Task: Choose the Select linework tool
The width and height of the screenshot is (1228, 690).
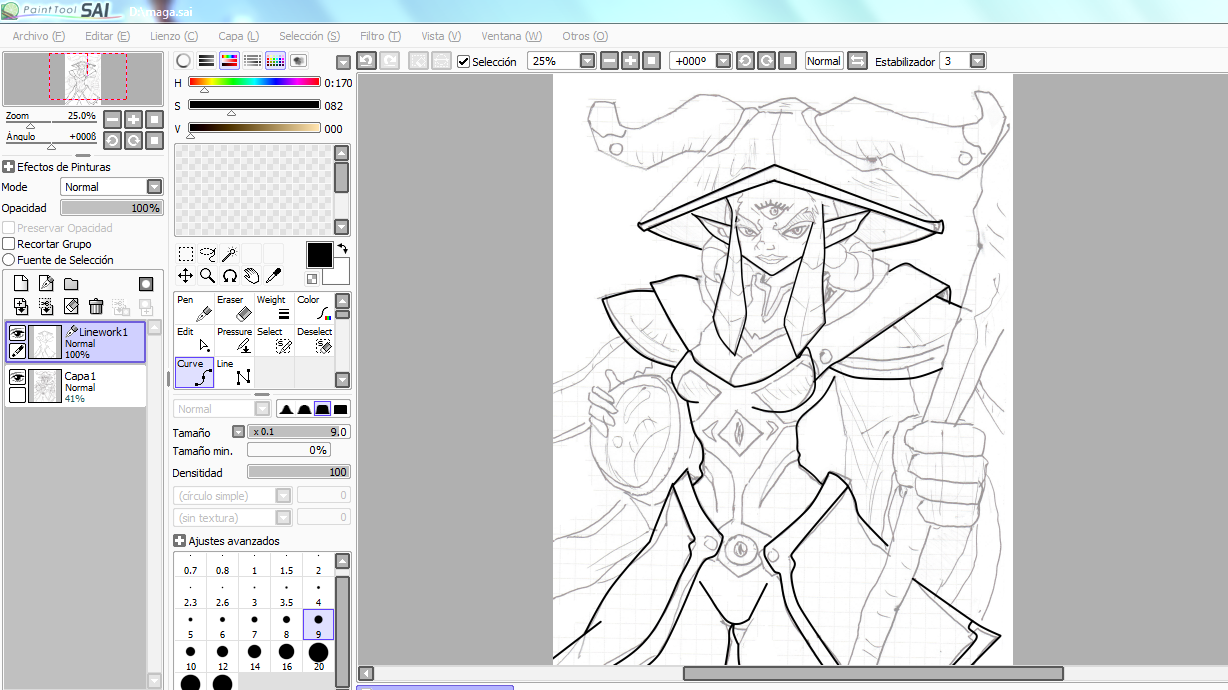Action: pyautogui.click(x=274, y=340)
